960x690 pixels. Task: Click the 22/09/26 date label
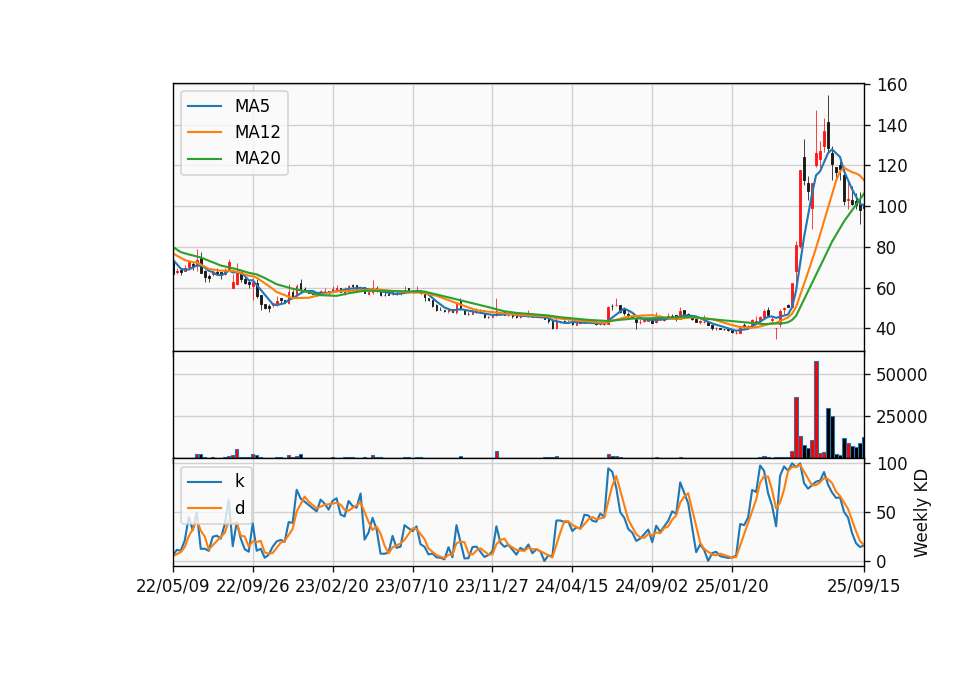pyautogui.click(x=253, y=586)
